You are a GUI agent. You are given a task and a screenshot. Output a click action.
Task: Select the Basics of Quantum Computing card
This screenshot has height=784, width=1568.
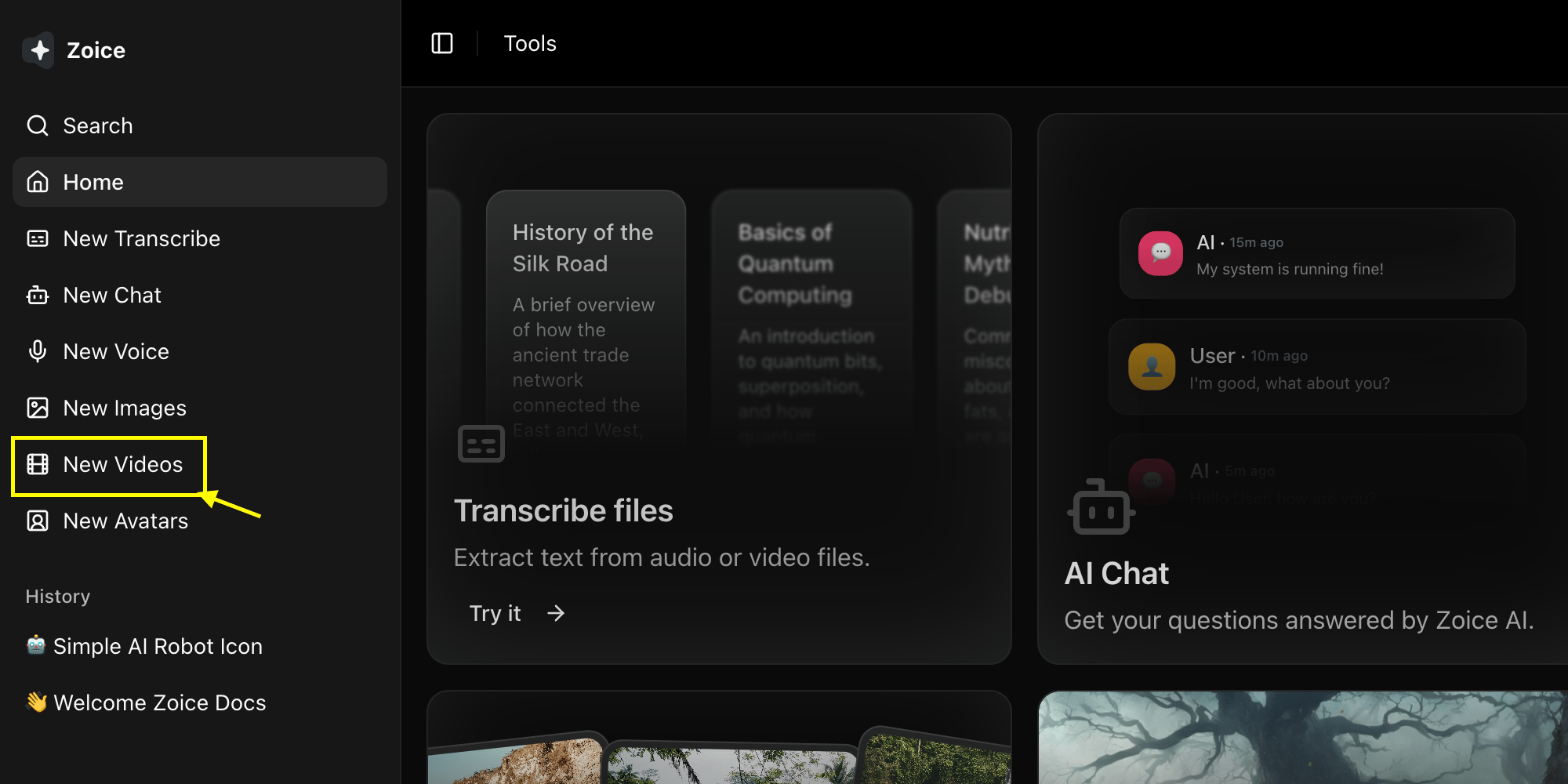pyautogui.click(x=811, y=318)
